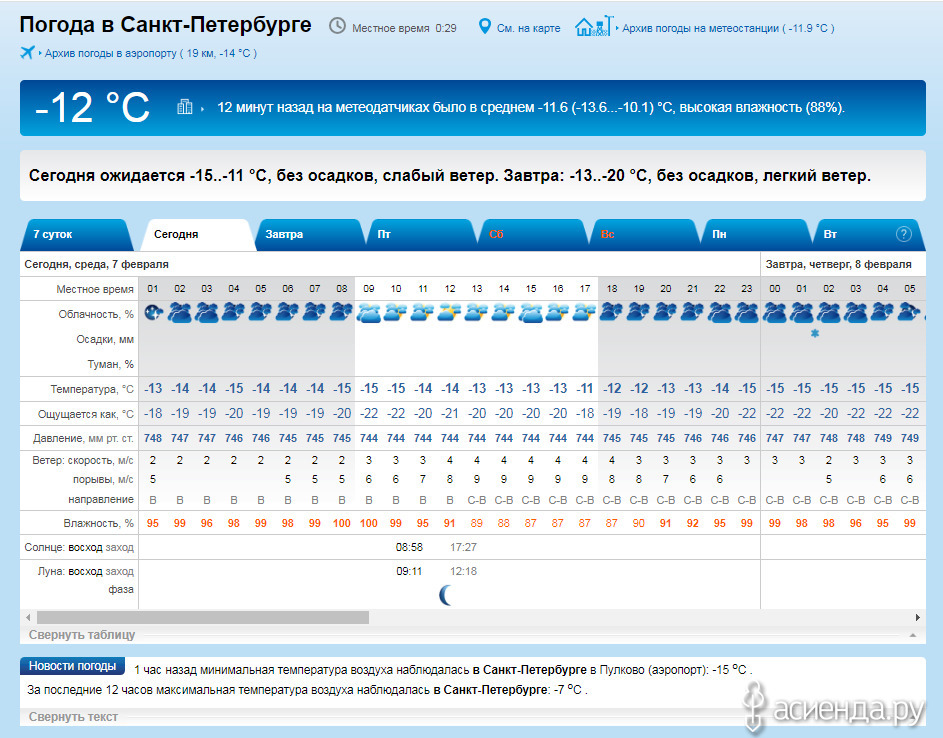943x738 pixels.
Task: Click the cloud icon under hour 15
Action: (x=531, y=312)
